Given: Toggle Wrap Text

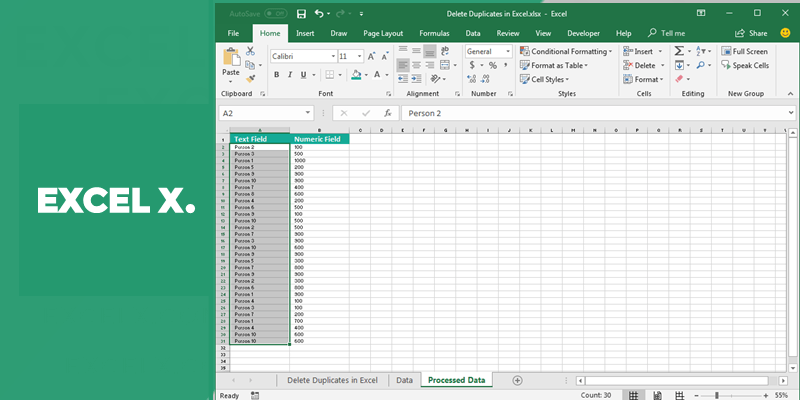Looking at the screenshot, I should coord(445,51).
